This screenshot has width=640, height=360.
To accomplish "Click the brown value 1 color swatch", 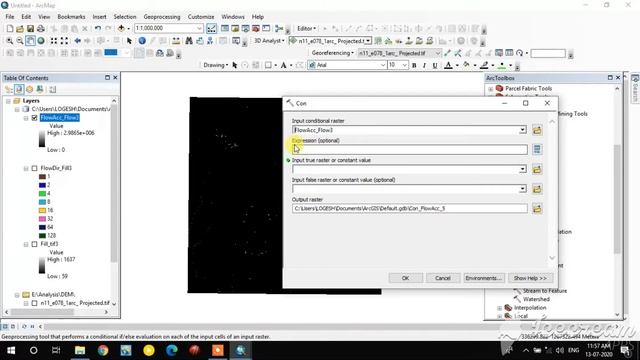I will [x=42, y=177].
